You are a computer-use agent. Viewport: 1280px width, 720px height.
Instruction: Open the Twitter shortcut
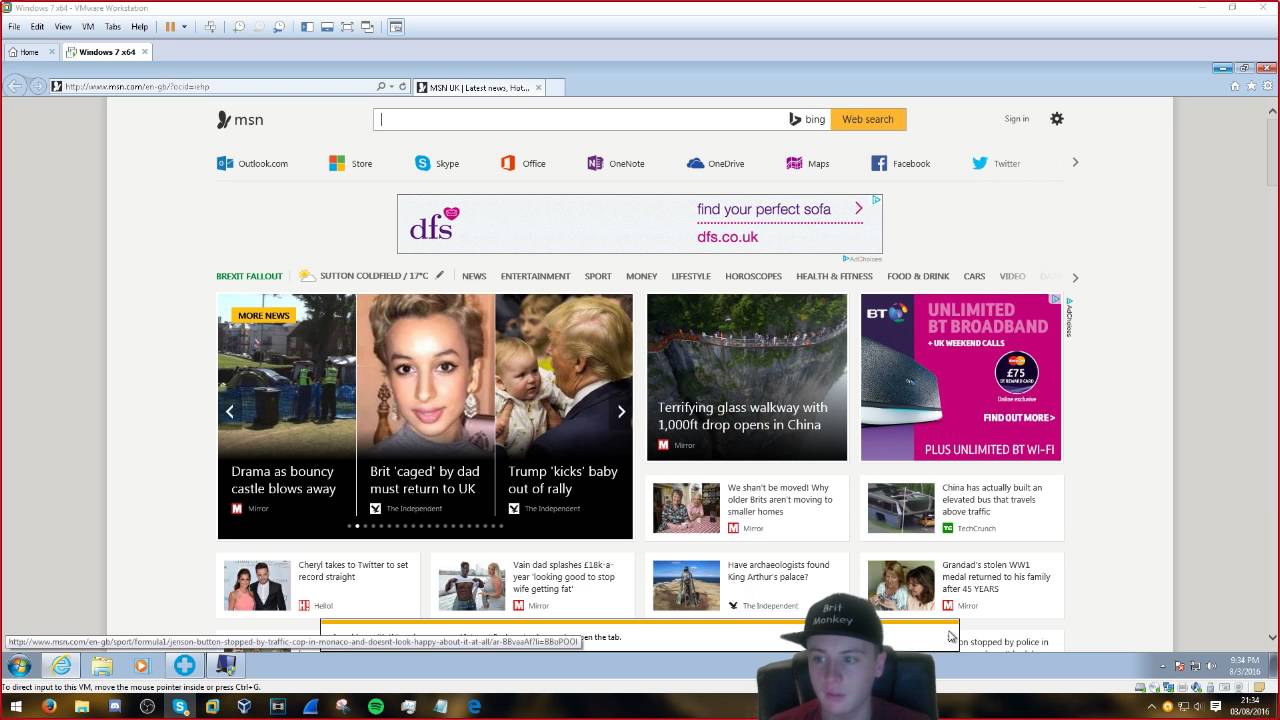[996, 163]
